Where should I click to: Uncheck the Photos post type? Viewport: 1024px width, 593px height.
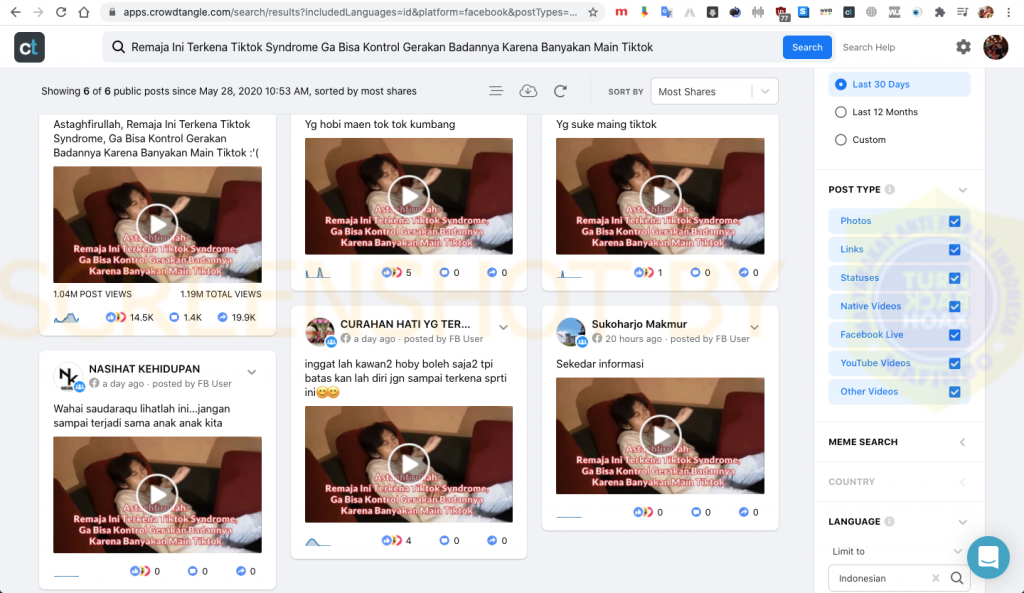pos(954,221)
